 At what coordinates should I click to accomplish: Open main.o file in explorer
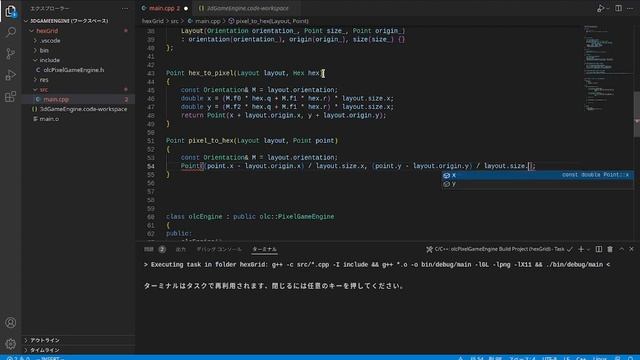point(78,119)
